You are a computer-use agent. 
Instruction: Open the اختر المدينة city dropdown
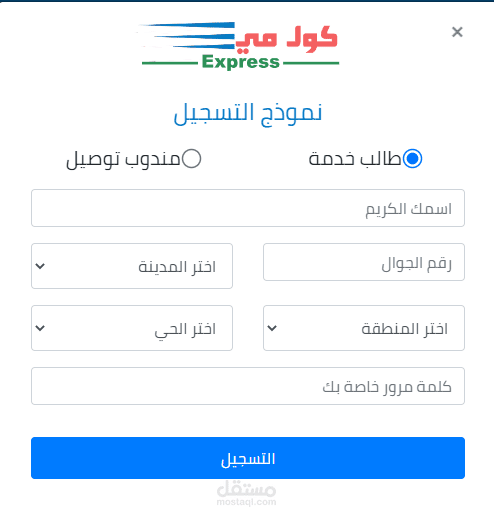132,266
